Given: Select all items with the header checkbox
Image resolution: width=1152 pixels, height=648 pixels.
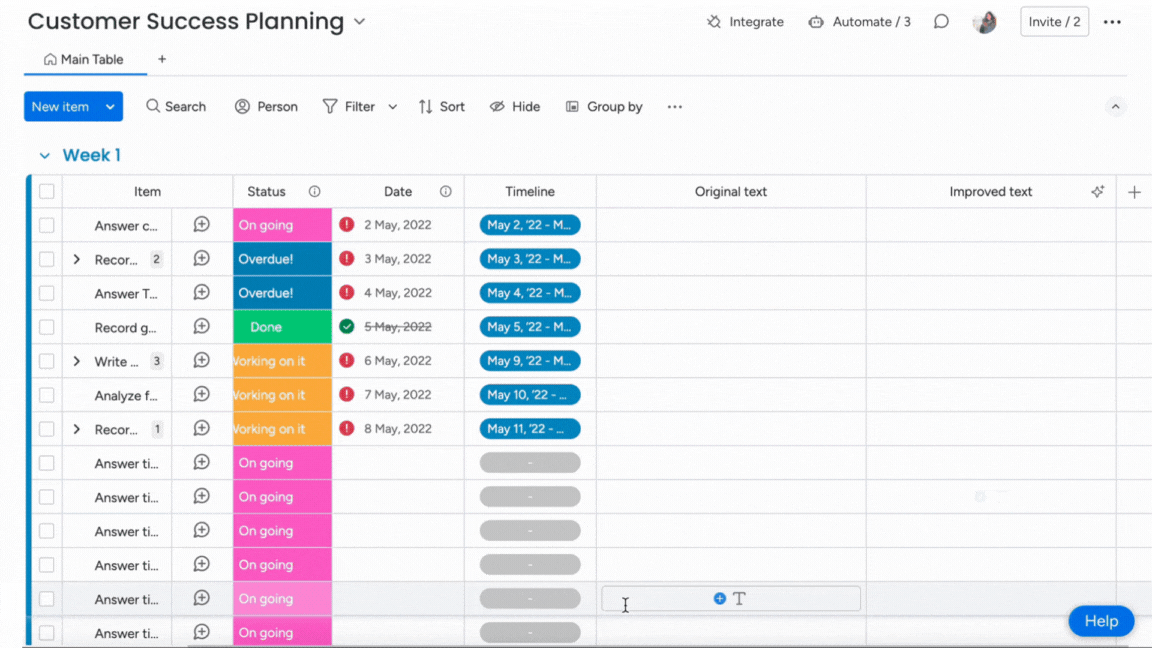Looking at the screenshot, I should click(47, 191).
